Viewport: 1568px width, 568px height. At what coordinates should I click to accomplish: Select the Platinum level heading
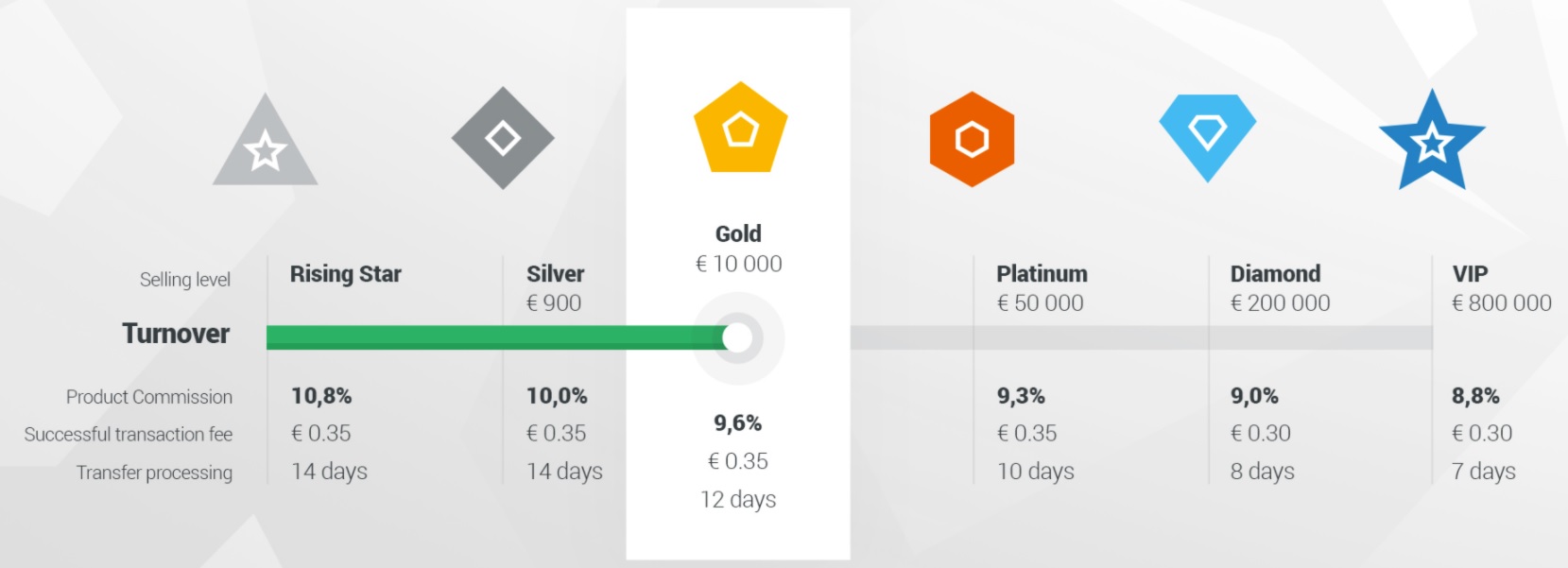(1042, 274)
